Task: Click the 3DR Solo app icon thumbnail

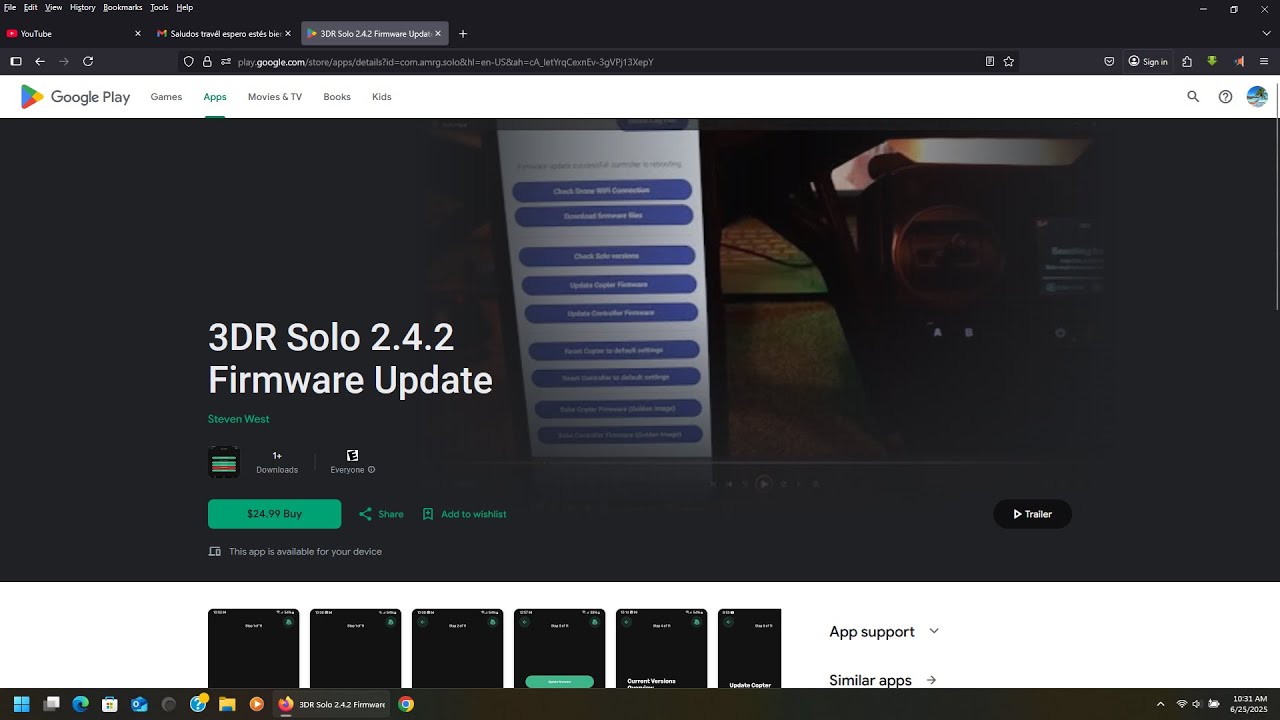Action: 224,462
